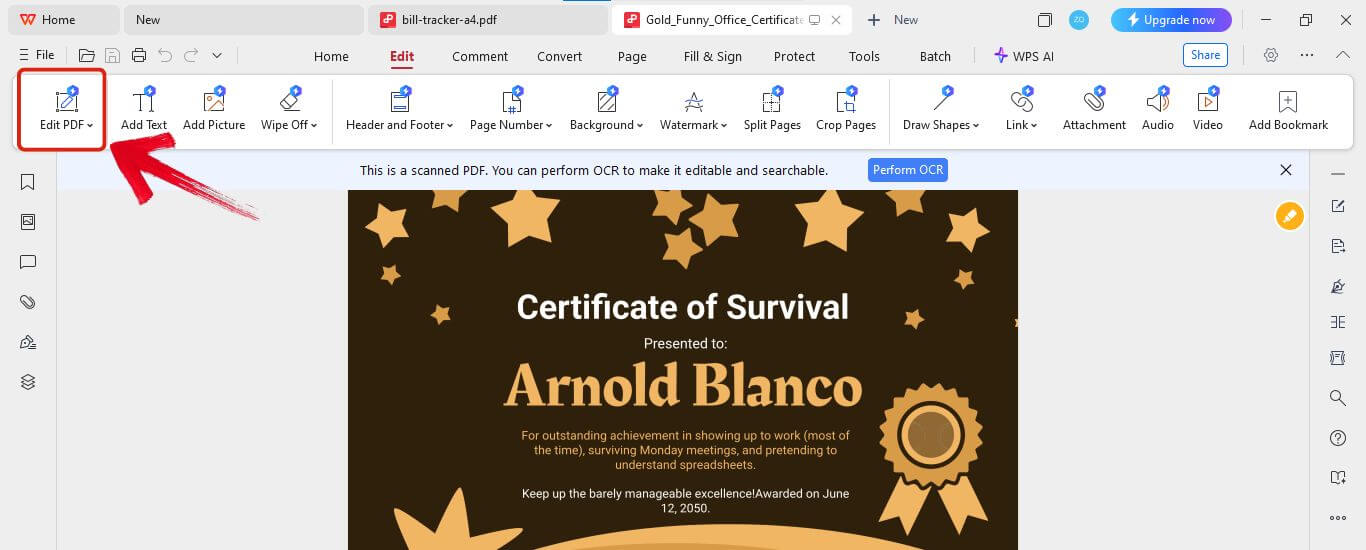Image resolution: width=1366 pixels, height=550 pixels.
Task: Expand the Wipe Off dropdown arrow
Action: 314,126
